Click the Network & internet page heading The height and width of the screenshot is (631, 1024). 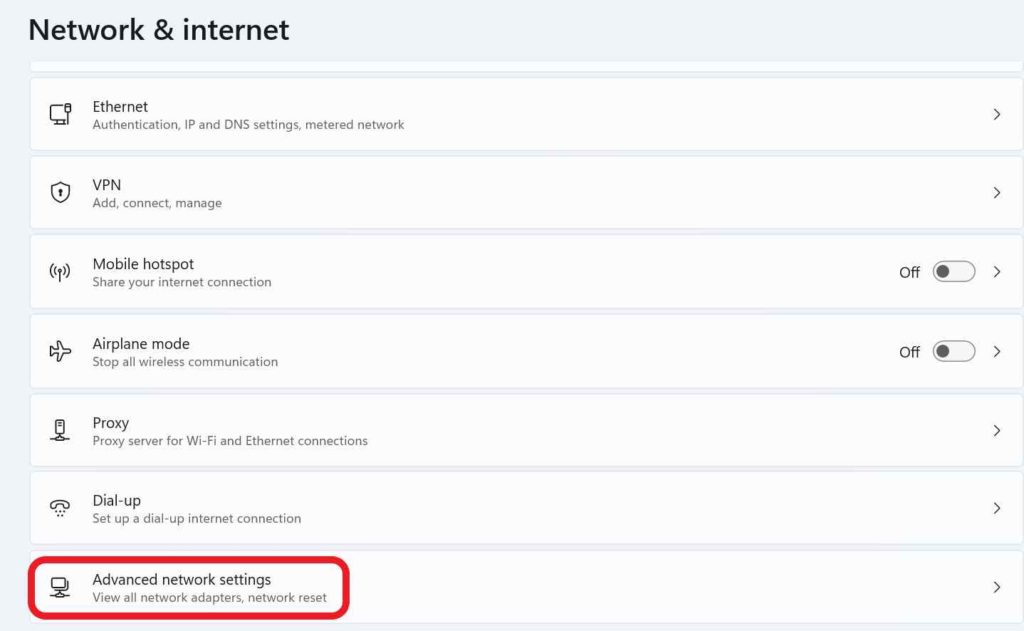tap(159, 30)
